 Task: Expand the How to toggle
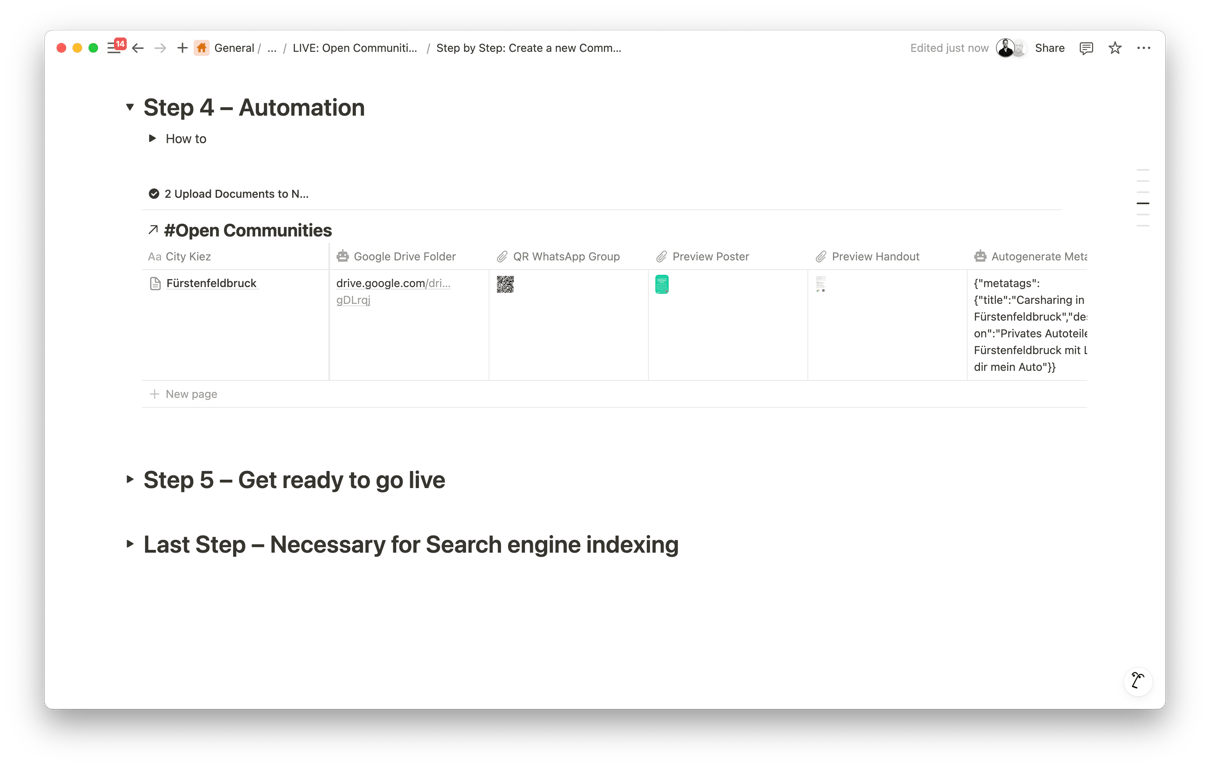coord(152,139)
